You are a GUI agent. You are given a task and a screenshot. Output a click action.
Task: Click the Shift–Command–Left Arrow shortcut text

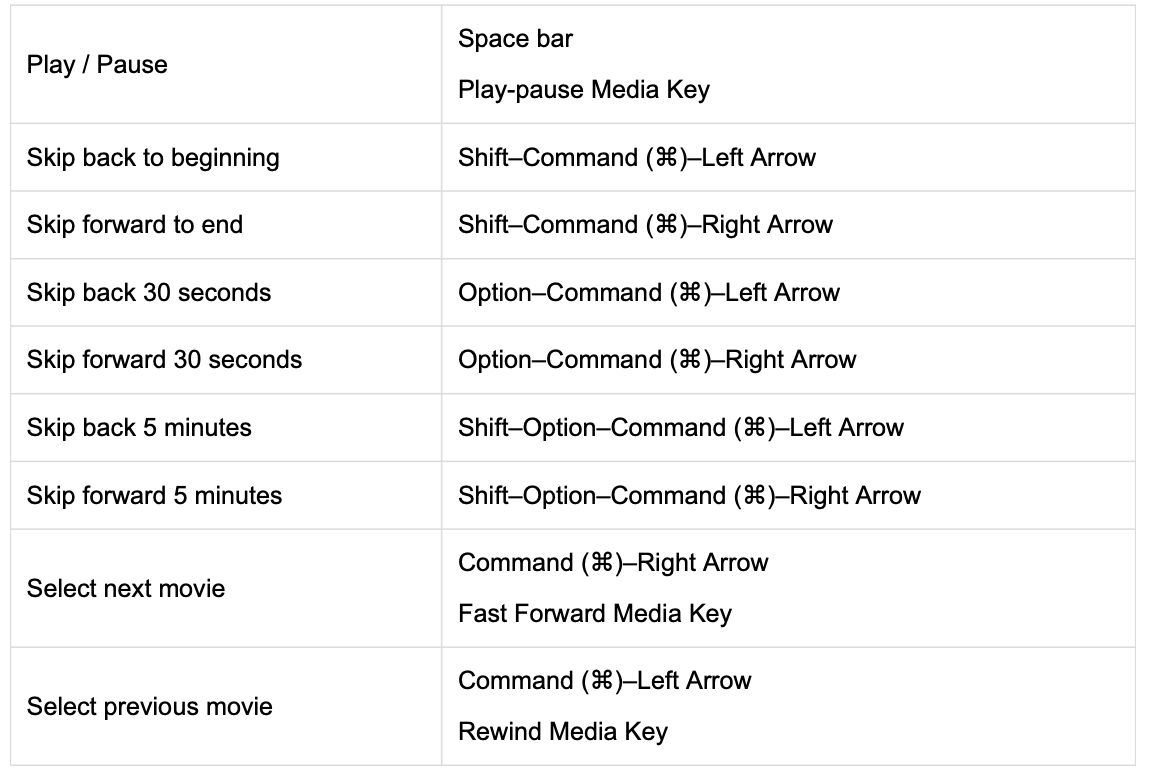636,158
